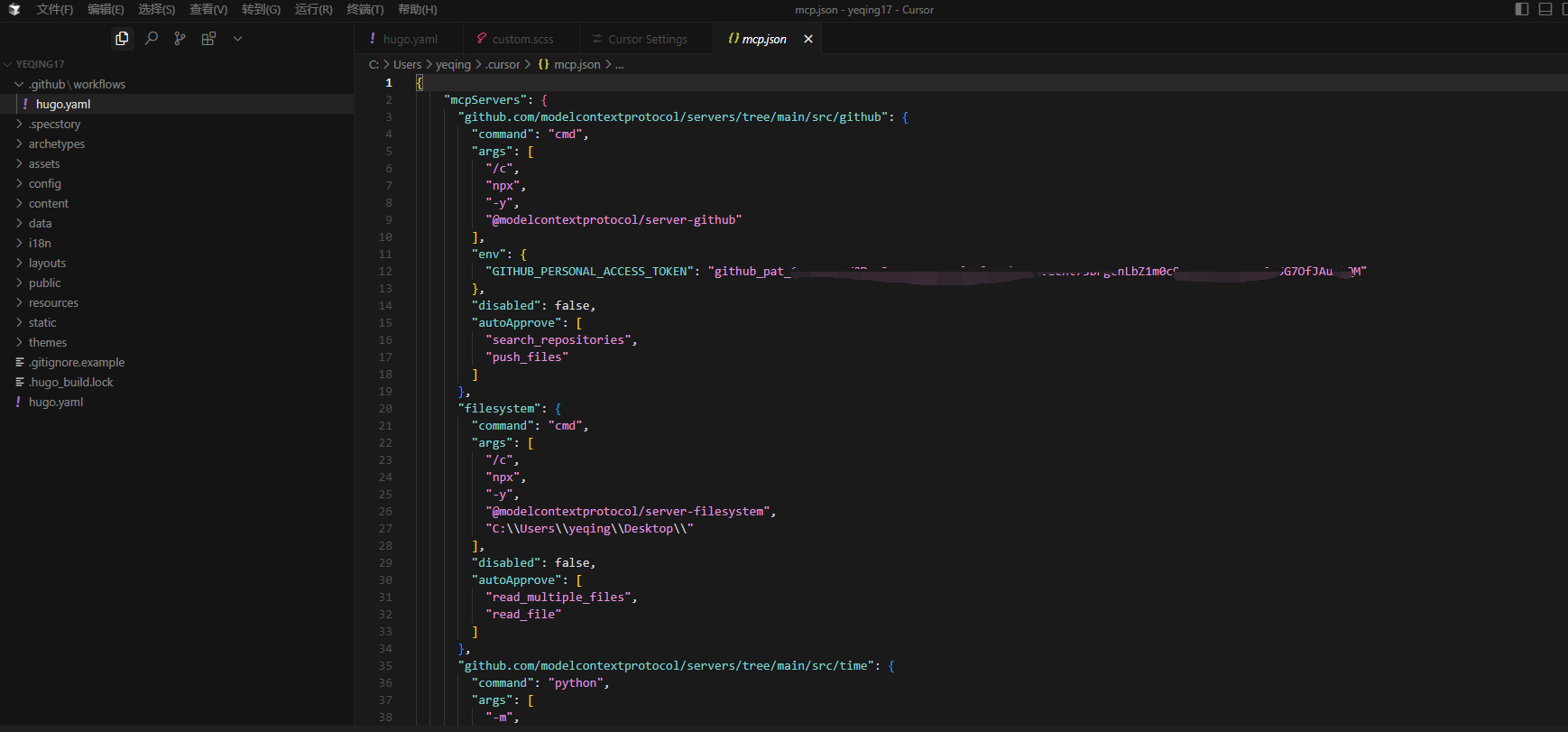Screen dimensions: 1568x732
Task: Click the YAML icon on hugo.yaml tab
Action: click(x=373, y=39)
